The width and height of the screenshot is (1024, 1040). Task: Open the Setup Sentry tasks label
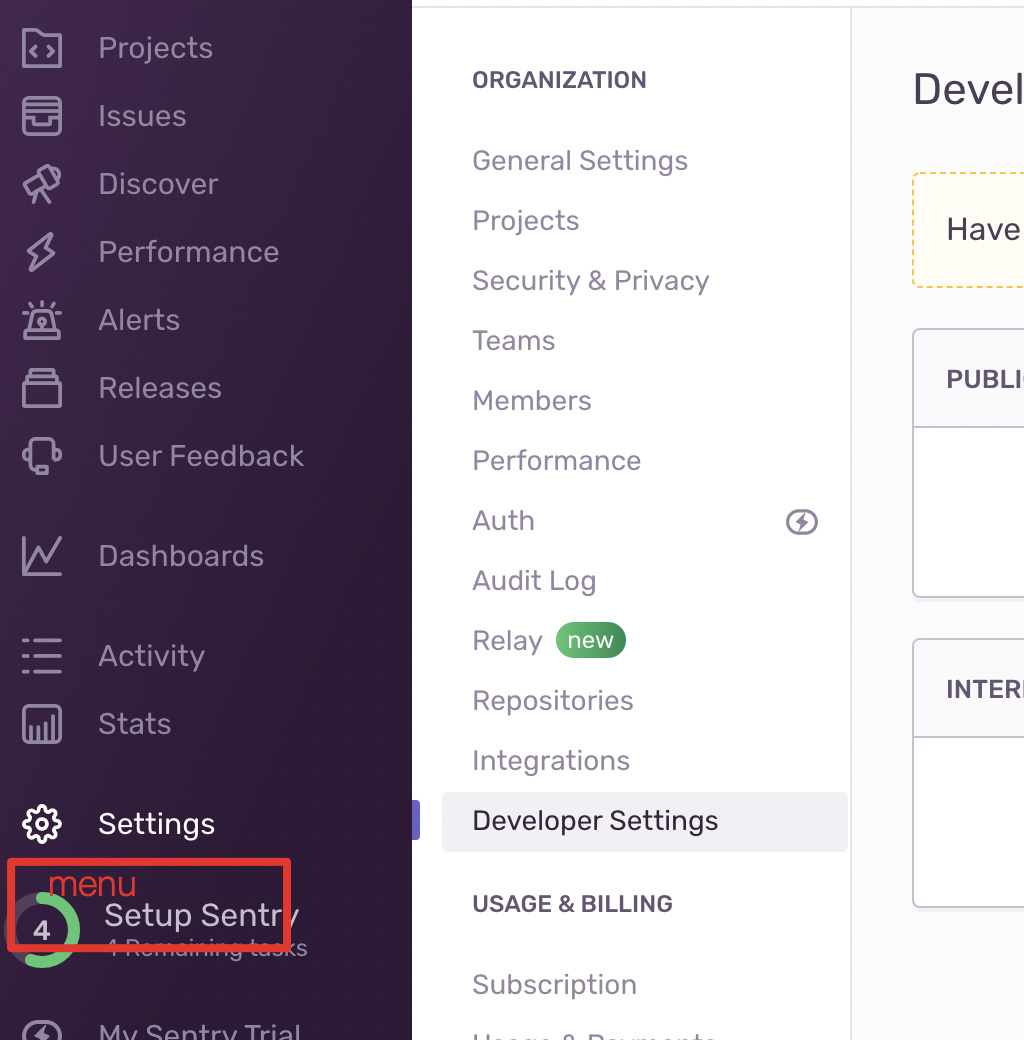[x=202, y=916]
